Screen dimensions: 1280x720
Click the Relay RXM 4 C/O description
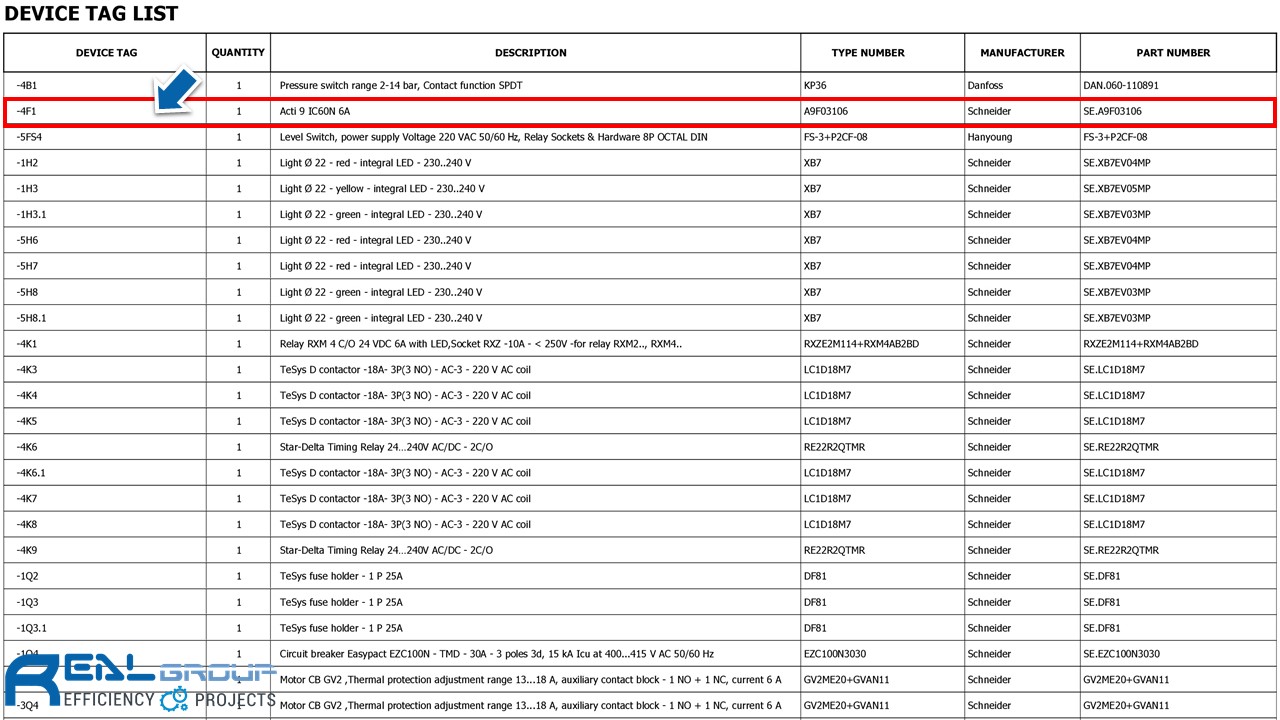pos(481,344)
